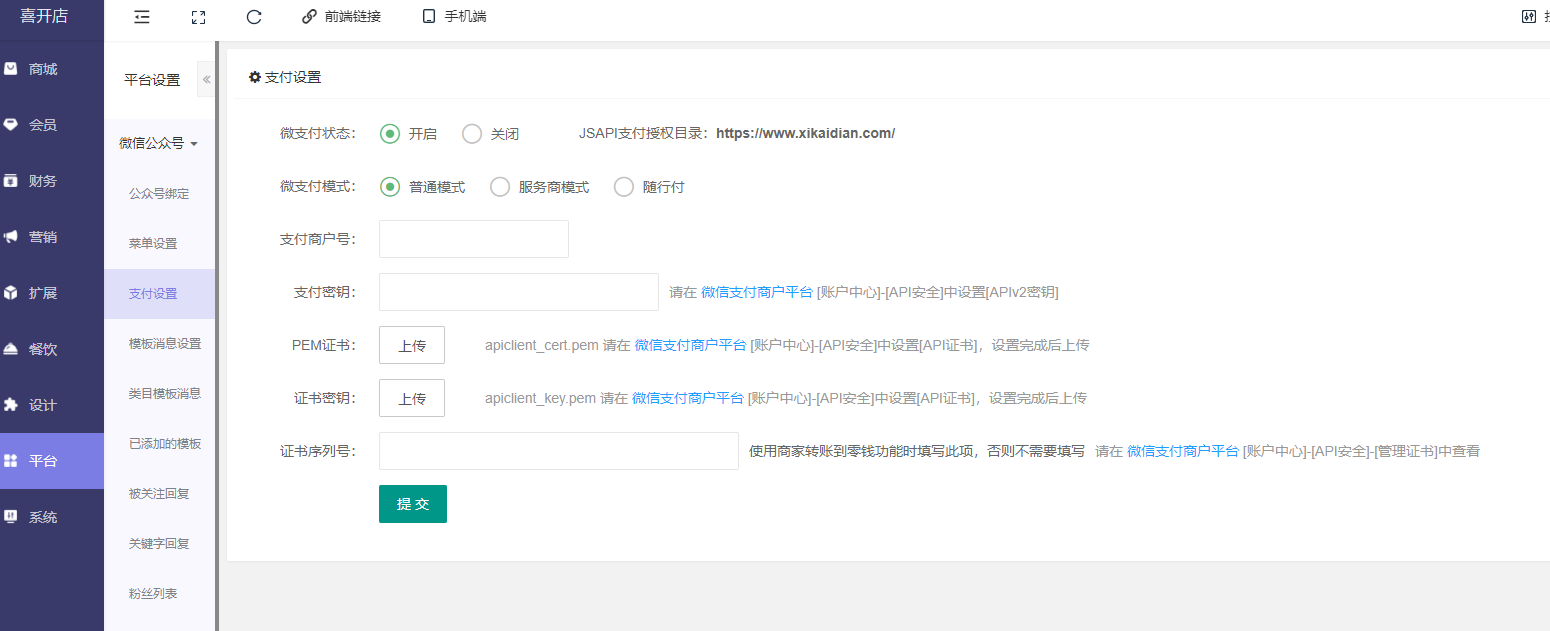Open 微信支付商户平台 link in 证书密钥 row

tap(688, 398)
